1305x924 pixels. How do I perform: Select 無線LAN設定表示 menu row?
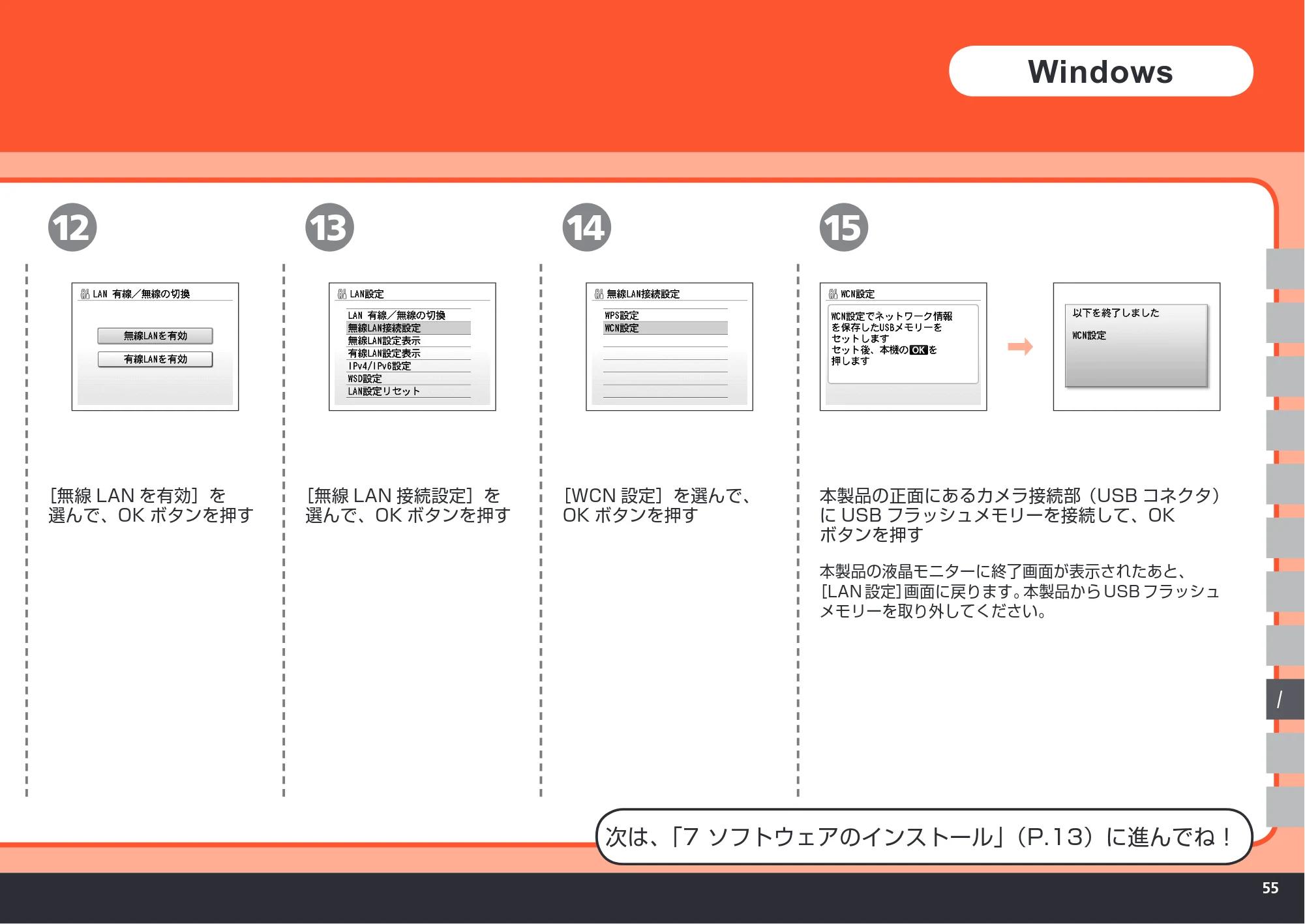[408, 340]
